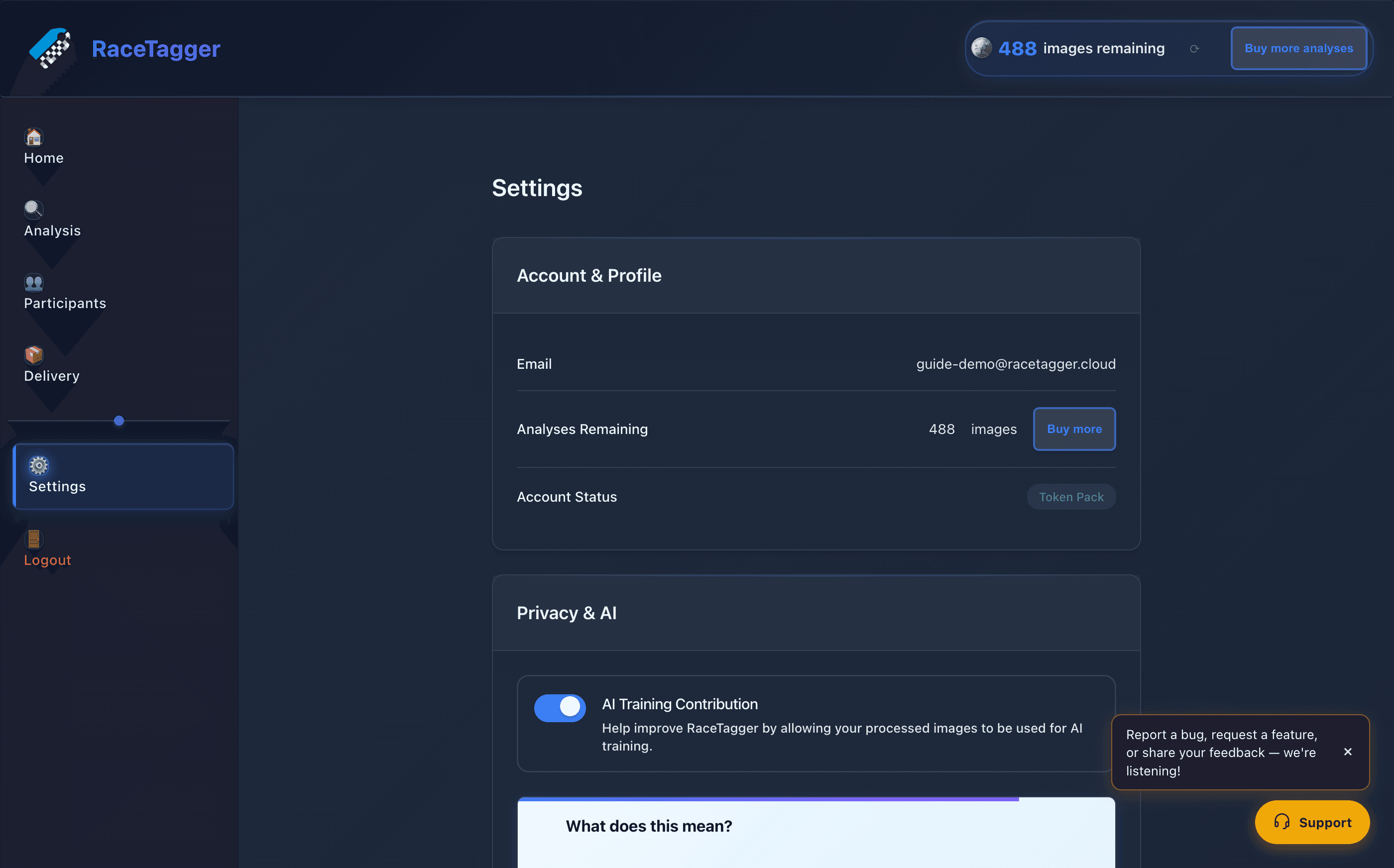This screenshot has height=868, width=1394.
Task: Click the Account & Profile heading
Action: point(589,276)
